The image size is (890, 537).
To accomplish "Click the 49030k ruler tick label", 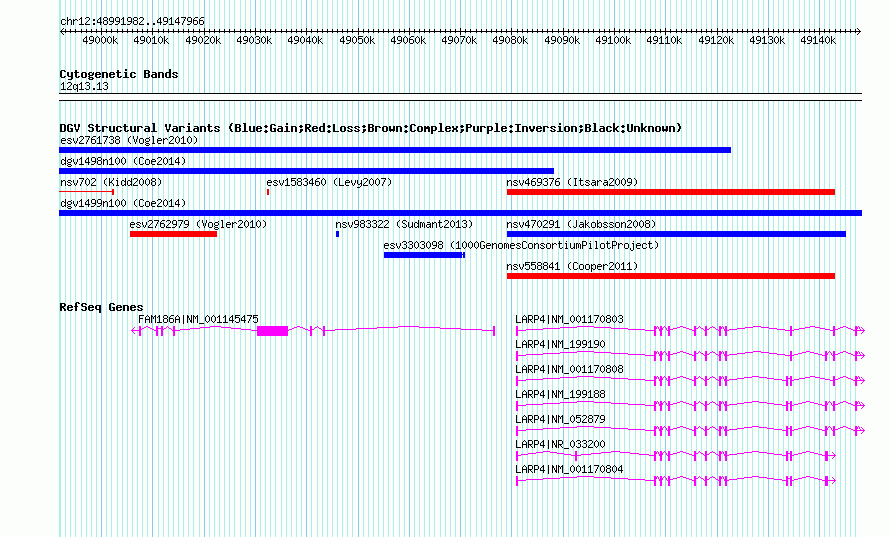I will 254,40.
